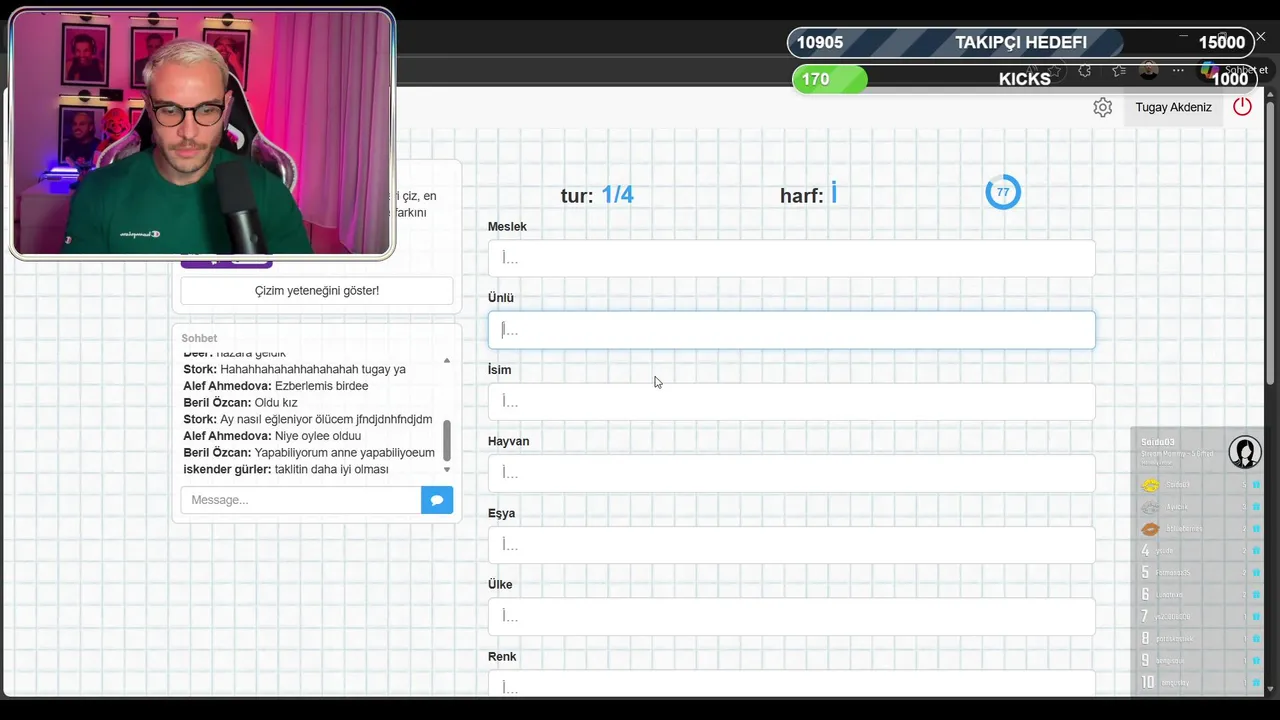1280x720 pixels.
Task: Click the Meslek category label
Action: [507, 226]
